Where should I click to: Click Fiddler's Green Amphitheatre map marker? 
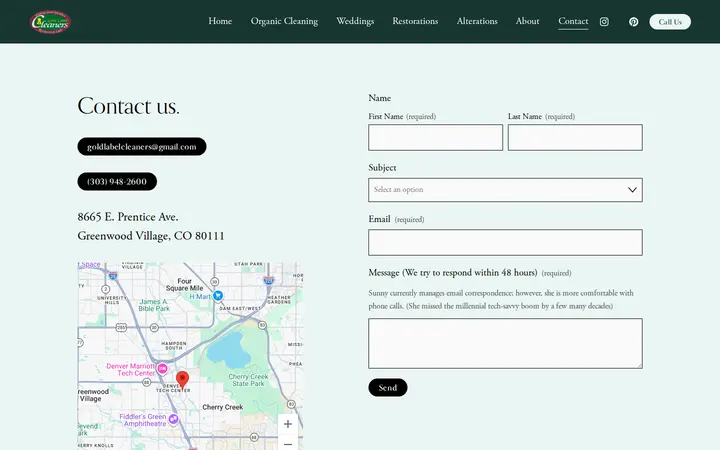coord(173,419)
